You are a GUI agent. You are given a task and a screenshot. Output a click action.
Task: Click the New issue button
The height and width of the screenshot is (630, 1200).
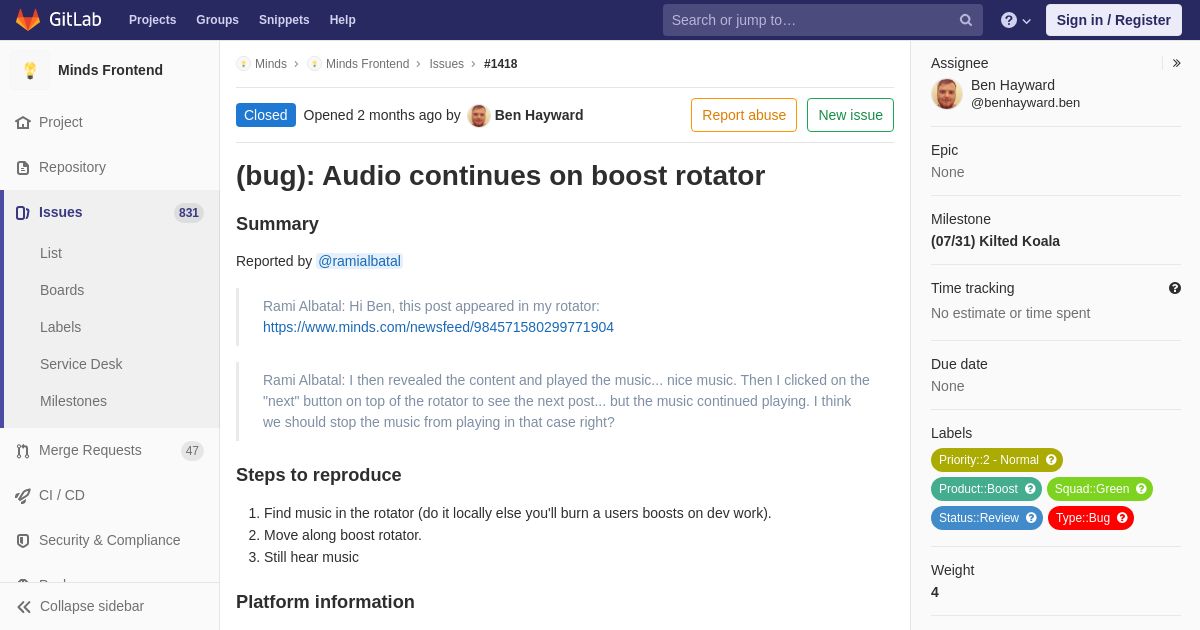(850, 115)
